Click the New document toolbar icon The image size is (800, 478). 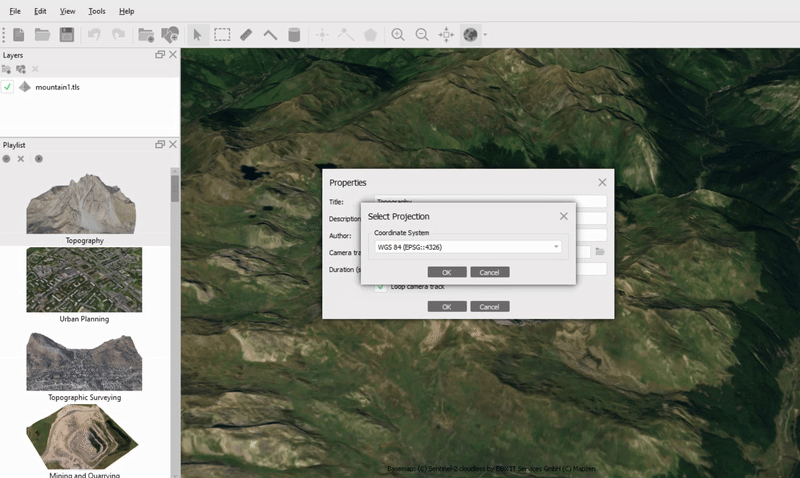point(18,34)
